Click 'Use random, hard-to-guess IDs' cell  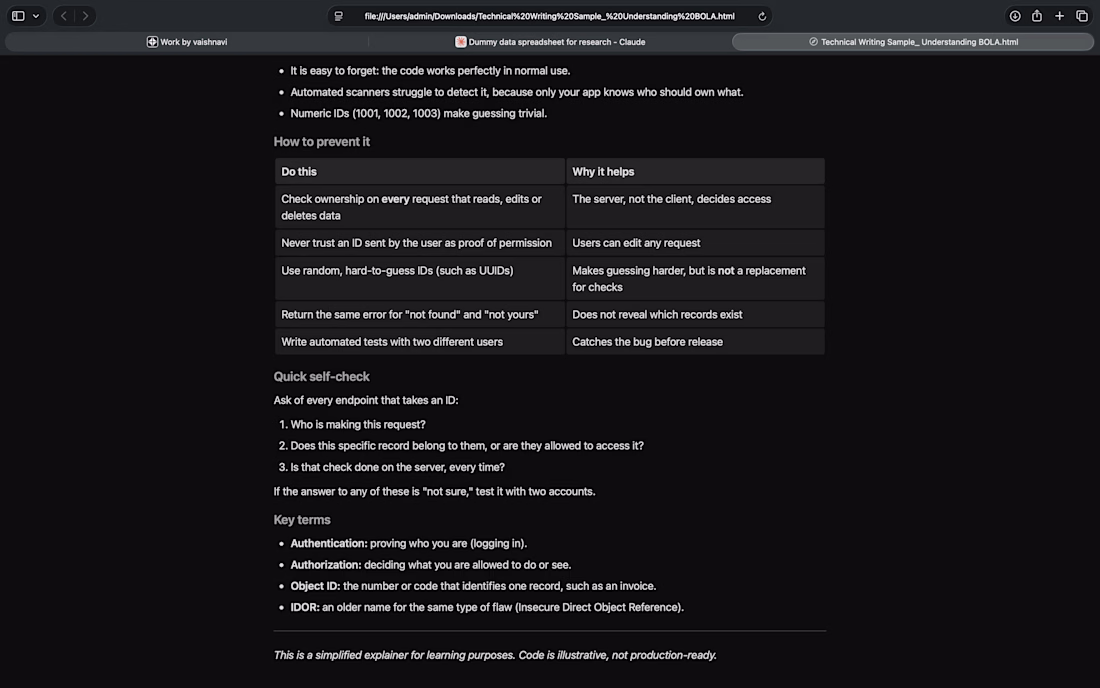point(420,279)
